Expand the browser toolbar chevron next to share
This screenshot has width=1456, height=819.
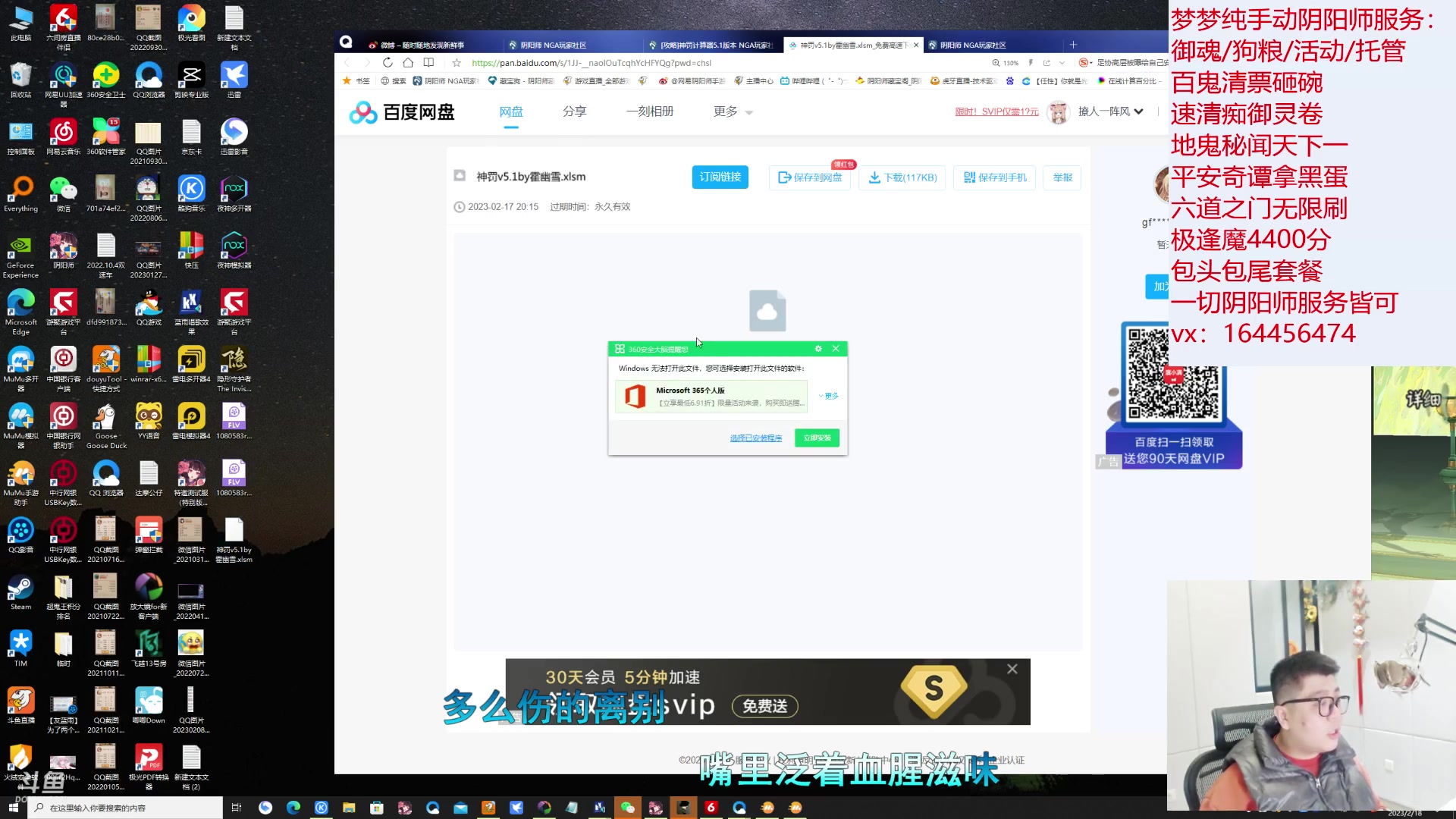pos(1062,63)
